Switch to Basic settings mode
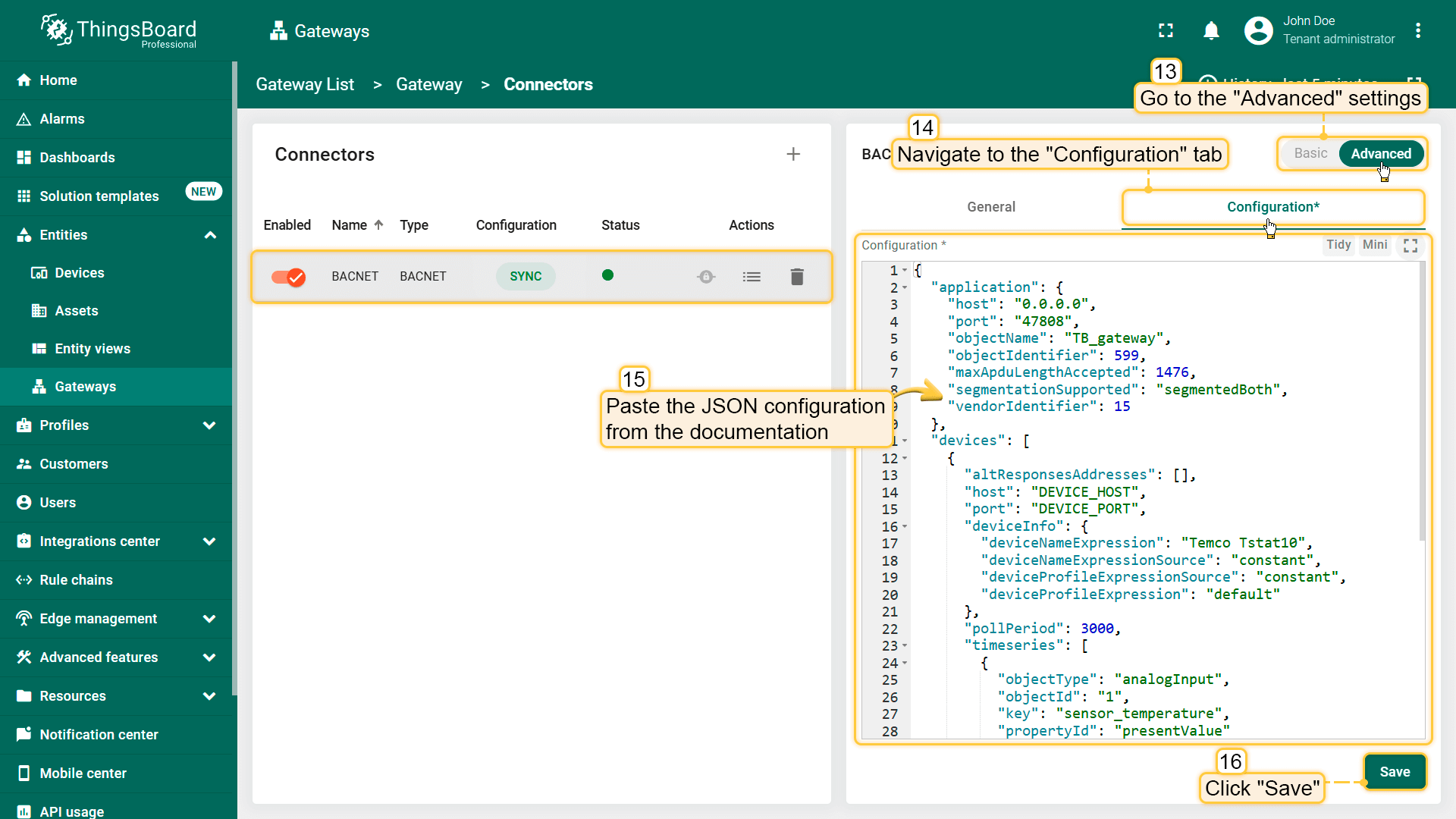This screenshot has width=1456, height=819. [x=1310, y=154]
